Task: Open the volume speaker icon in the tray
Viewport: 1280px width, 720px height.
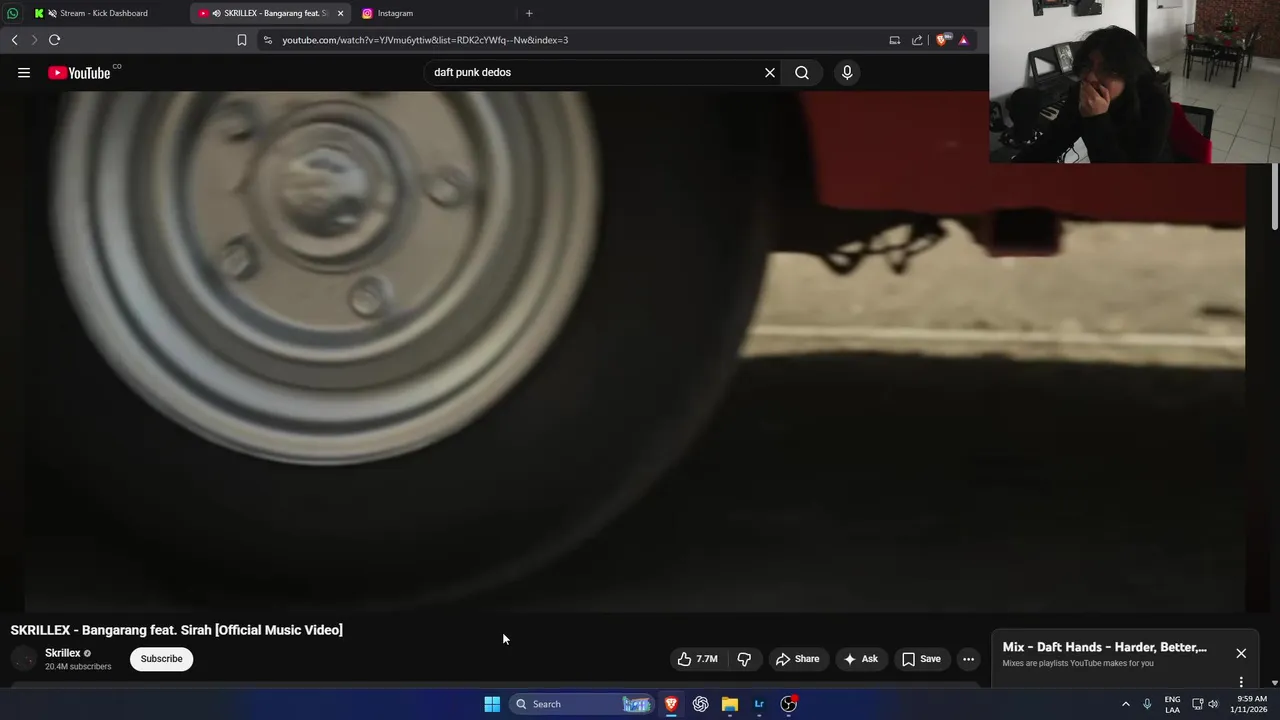Action: [x=1214, y=704]
